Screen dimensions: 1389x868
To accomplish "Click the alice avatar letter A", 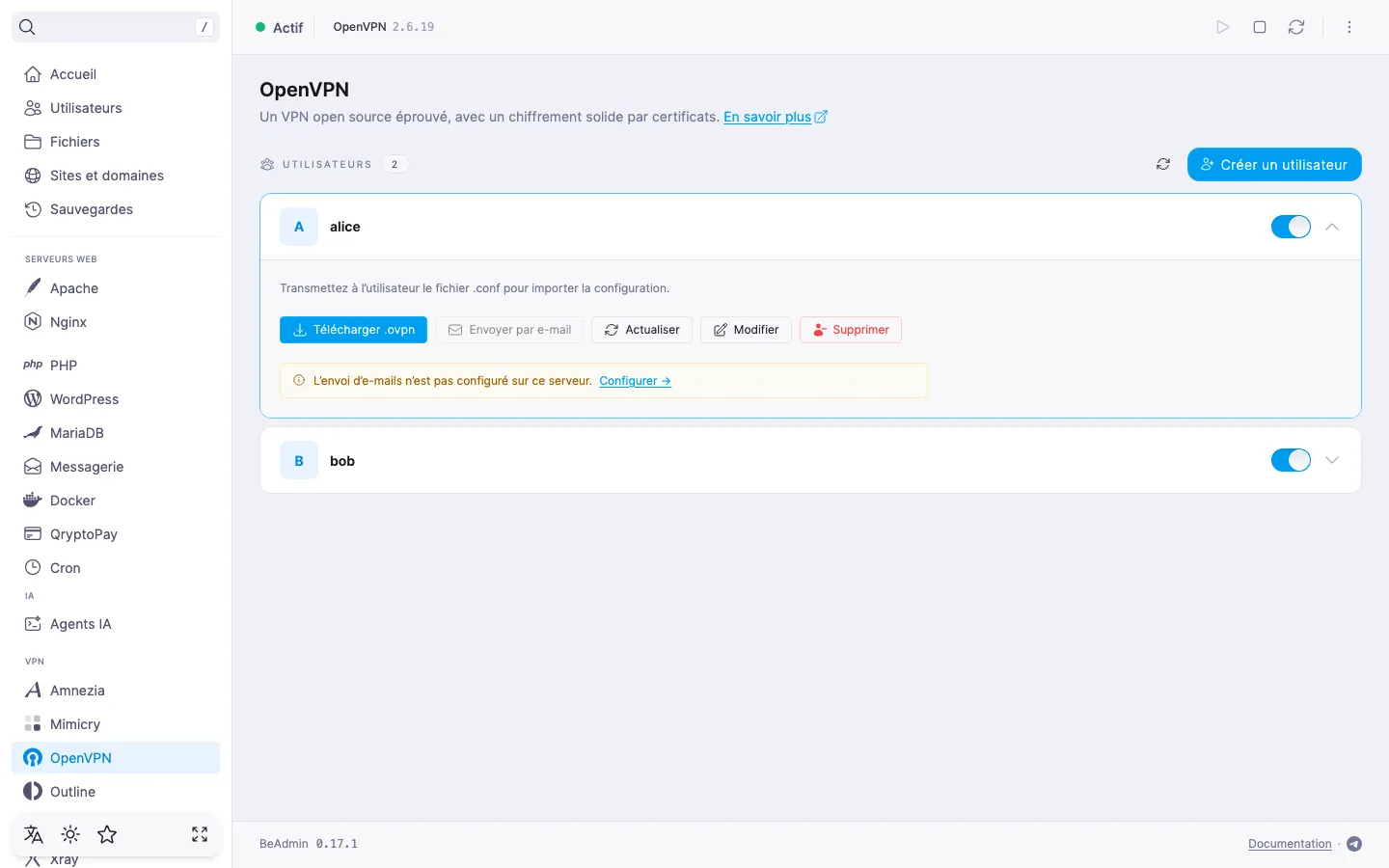I will (299, 227).
